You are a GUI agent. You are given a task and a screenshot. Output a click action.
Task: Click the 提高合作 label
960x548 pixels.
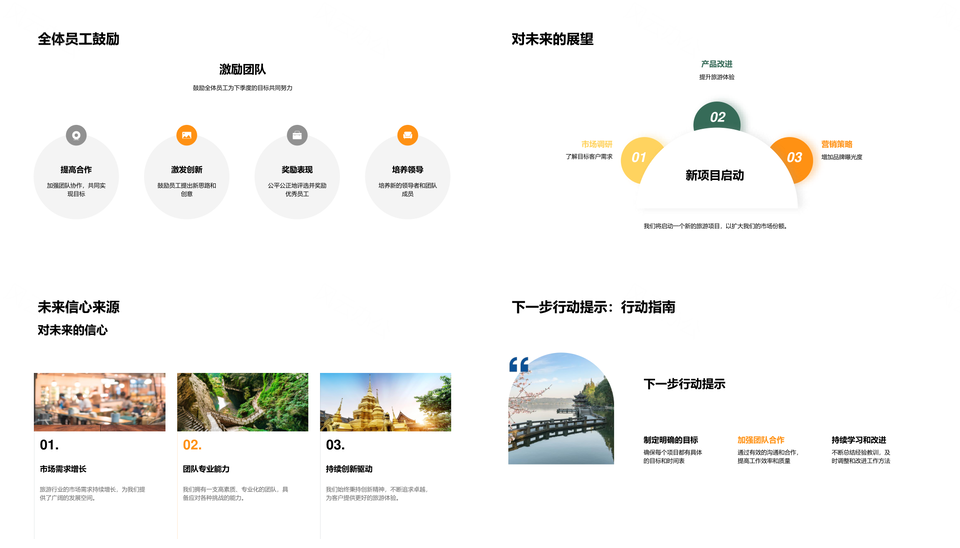[x=76, y=170]
